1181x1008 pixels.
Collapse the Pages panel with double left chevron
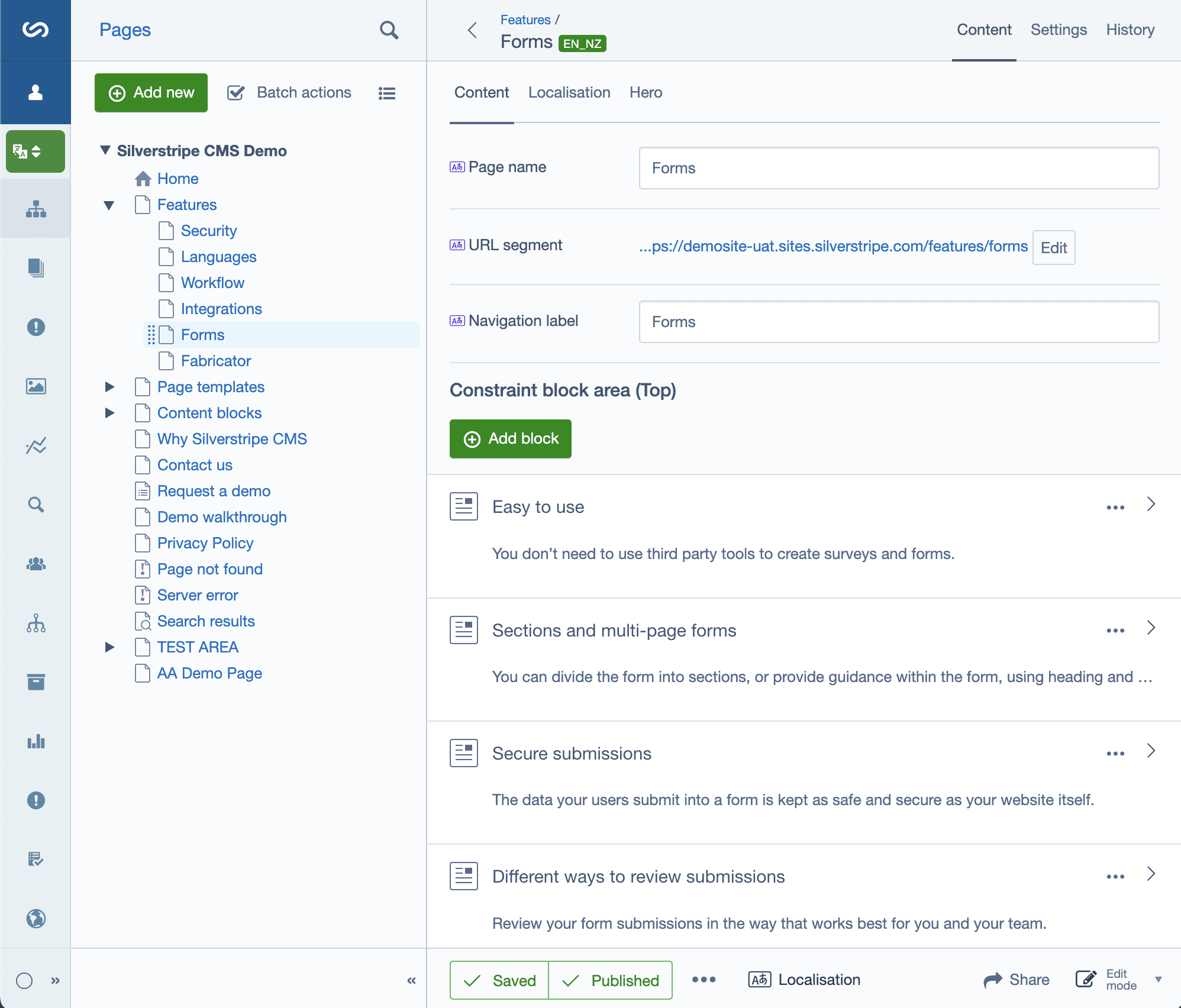412,981
